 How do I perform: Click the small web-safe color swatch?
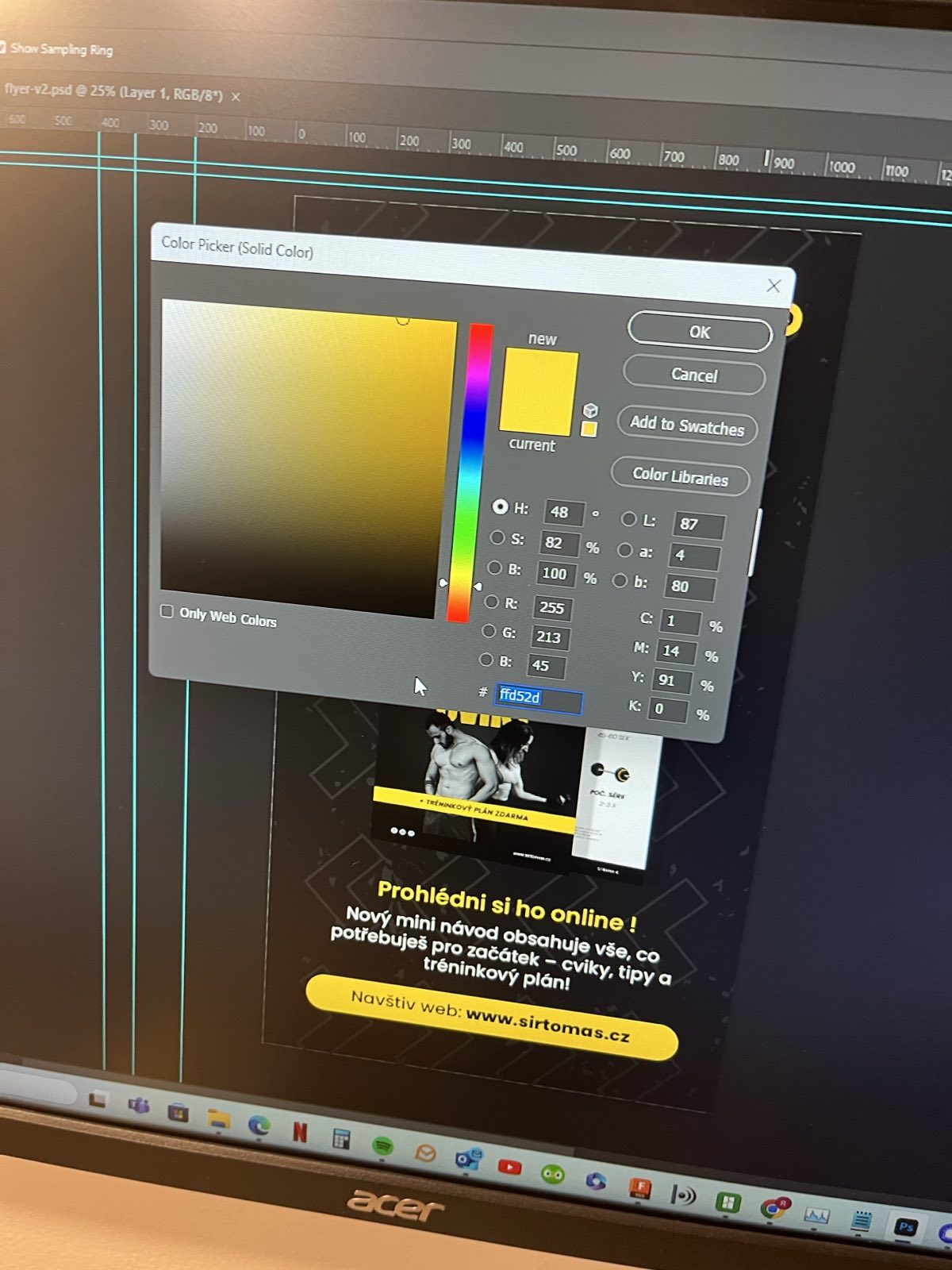[x=589, y=429]
